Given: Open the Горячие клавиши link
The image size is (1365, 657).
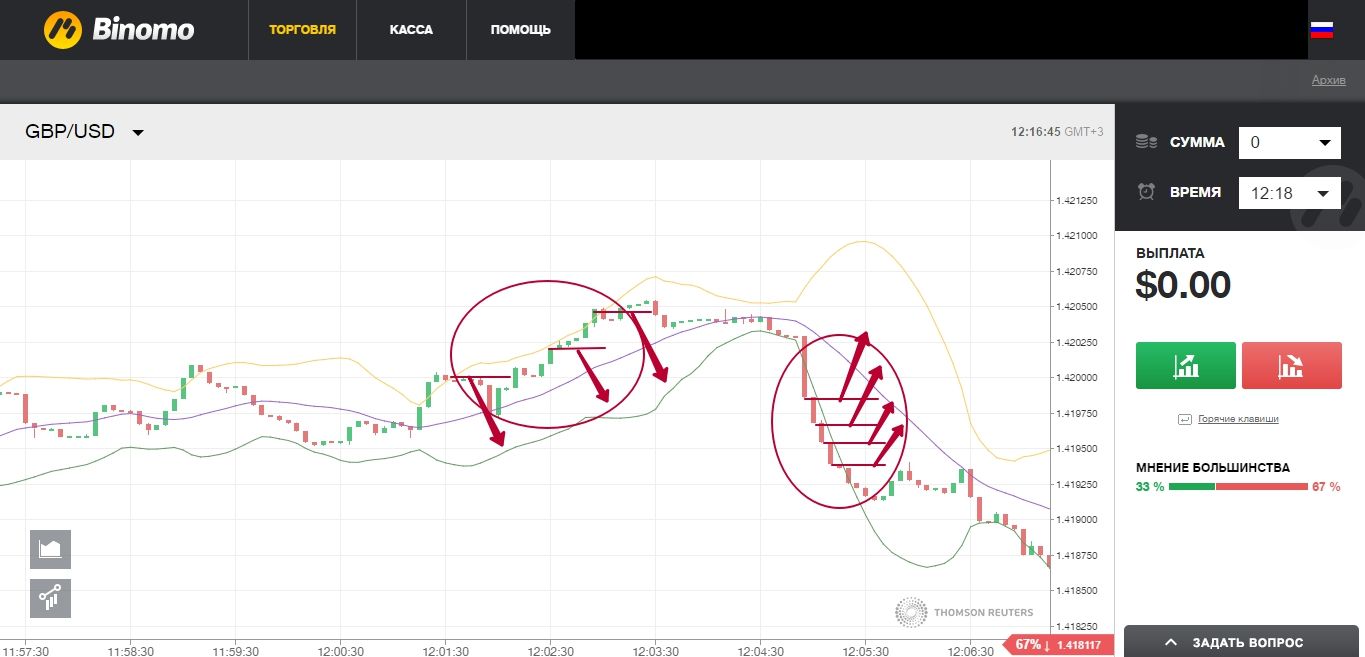Looking at the screenshot, I should point(1238,419).
